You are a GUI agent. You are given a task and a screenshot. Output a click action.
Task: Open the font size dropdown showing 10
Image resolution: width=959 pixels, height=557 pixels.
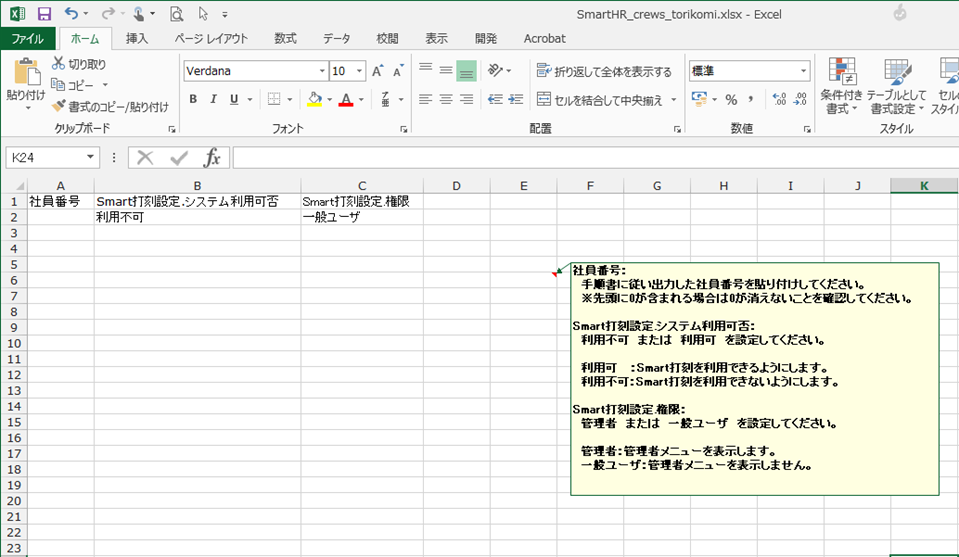[359, 71]
